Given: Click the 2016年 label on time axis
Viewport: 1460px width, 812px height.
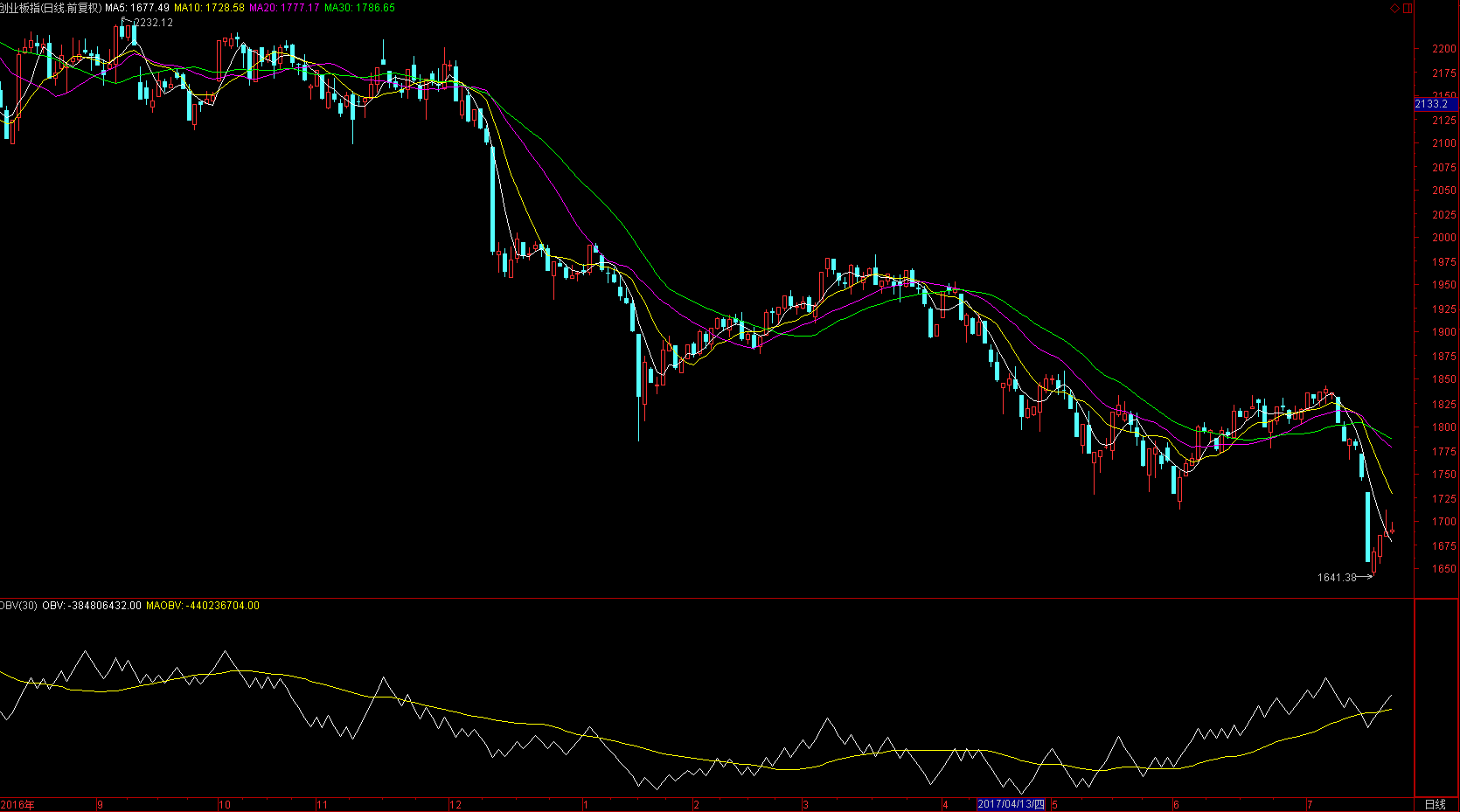Looking at the screenshot, I should [17, 805].
